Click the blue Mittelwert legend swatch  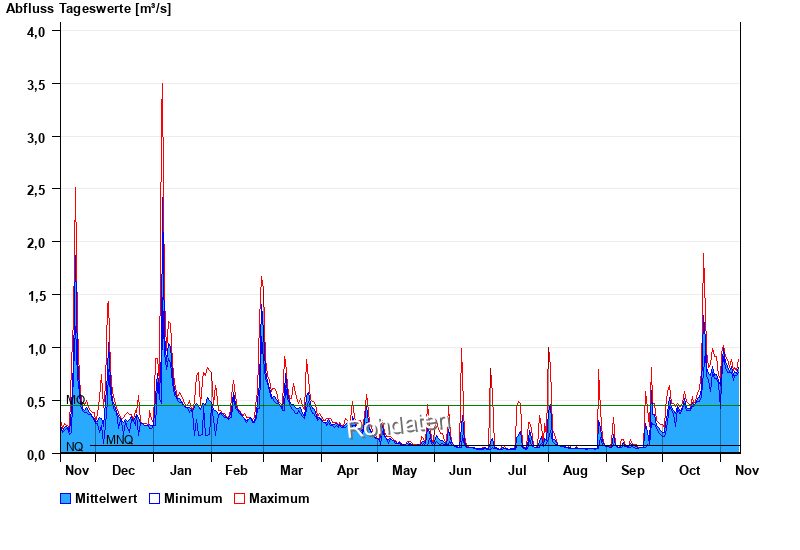(x=66, y=498)
